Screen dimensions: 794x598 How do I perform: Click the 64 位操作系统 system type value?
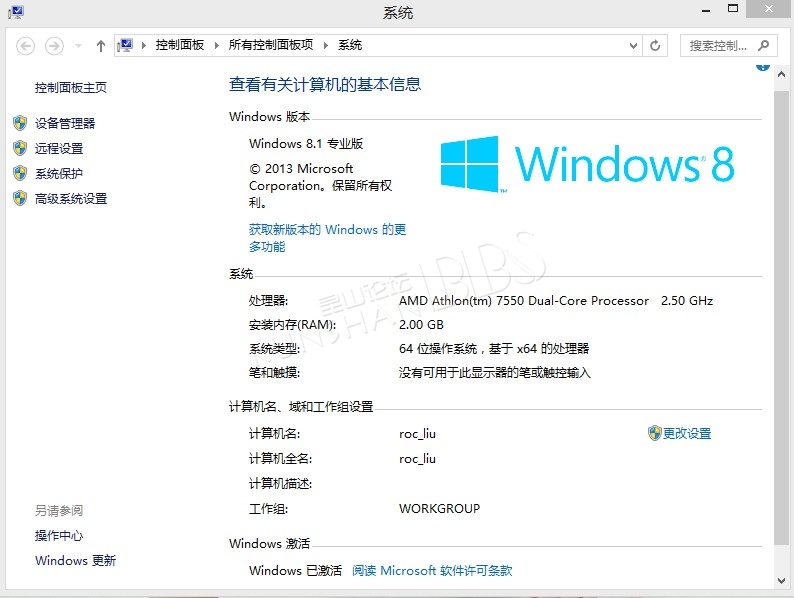coord(494,348)
